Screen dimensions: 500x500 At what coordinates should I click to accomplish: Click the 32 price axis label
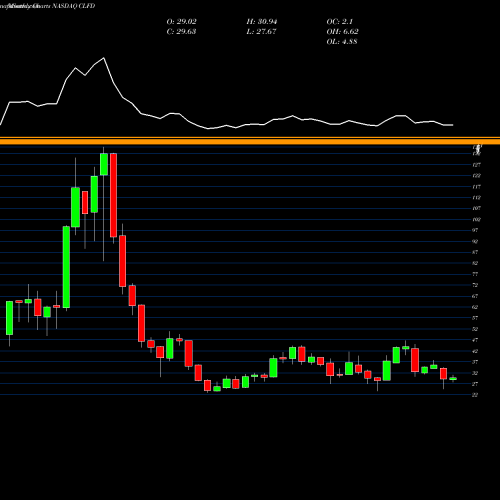pyautogui.click(x=475, y=373)
